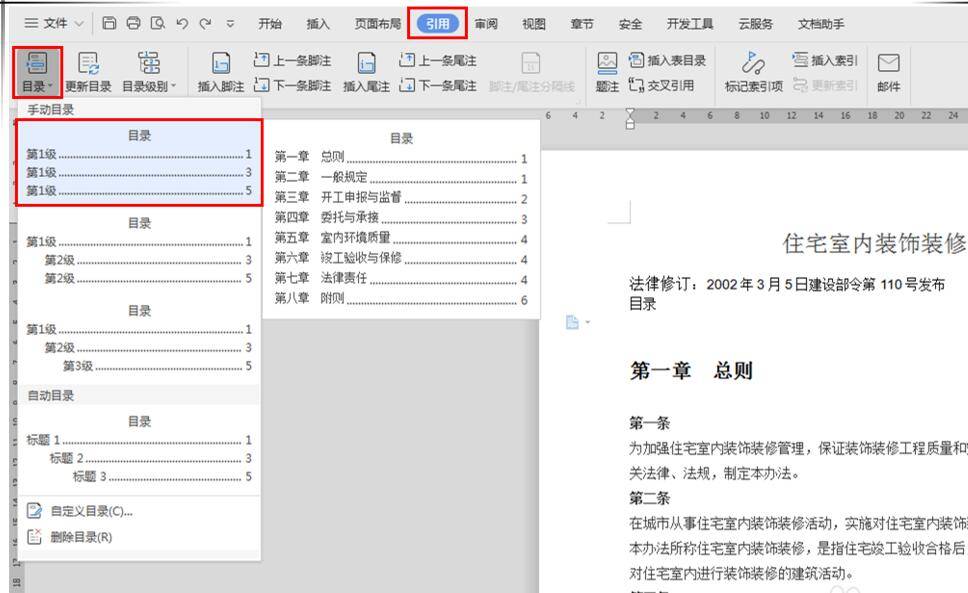This screenshot has height=593, width=968.
Task: Switch to the Review (审阅) tab
Action: (486, 23)
